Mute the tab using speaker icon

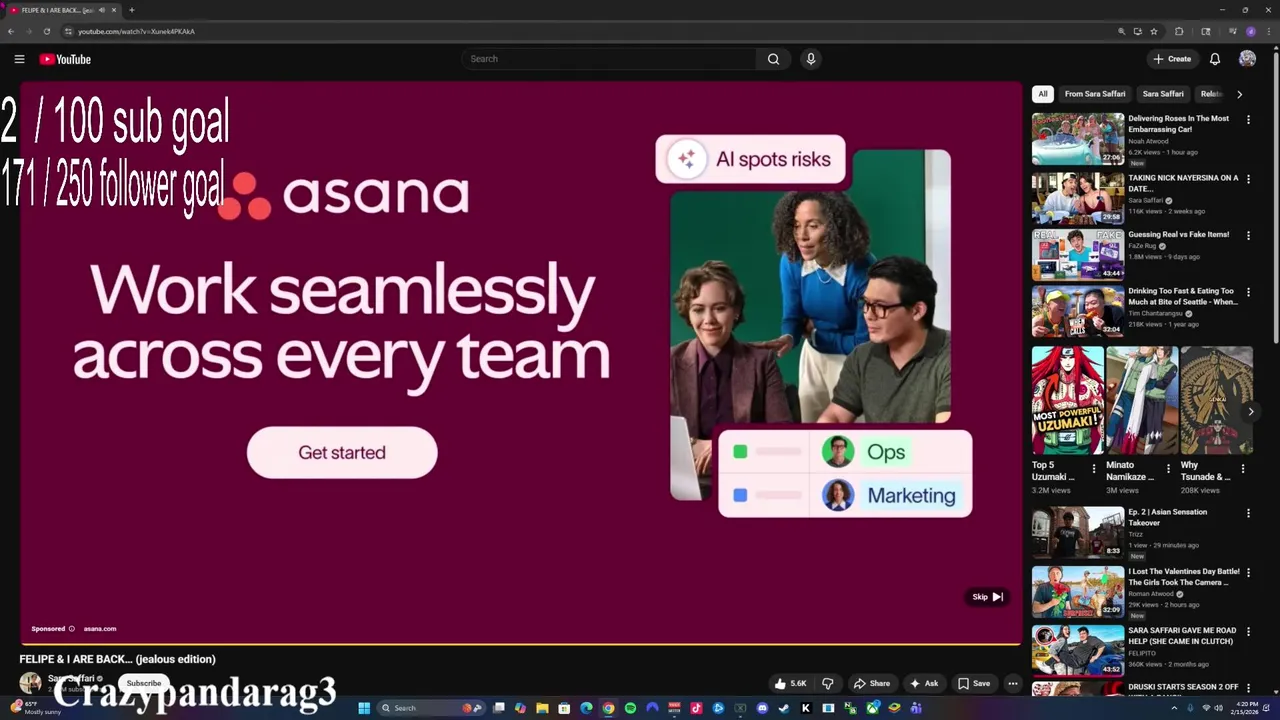102,10
